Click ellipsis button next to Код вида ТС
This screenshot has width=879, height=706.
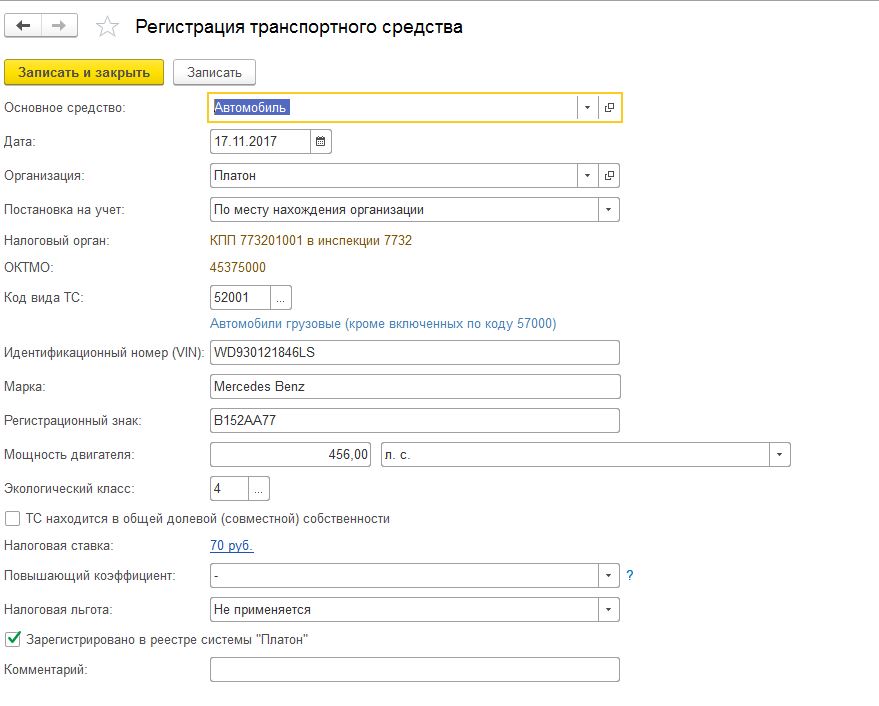pyautogui.click(x=281, y=298)
